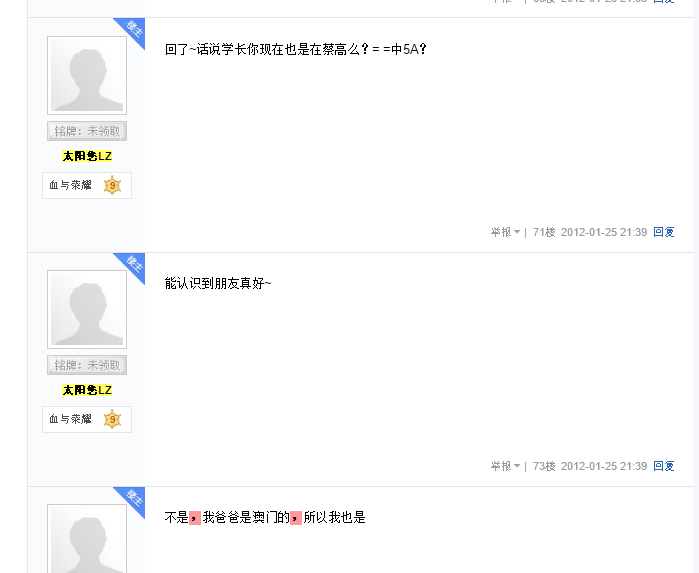Open username 太阳患LZ in 71楼 post
Screen dimensions: 699x573
(87, 156)
